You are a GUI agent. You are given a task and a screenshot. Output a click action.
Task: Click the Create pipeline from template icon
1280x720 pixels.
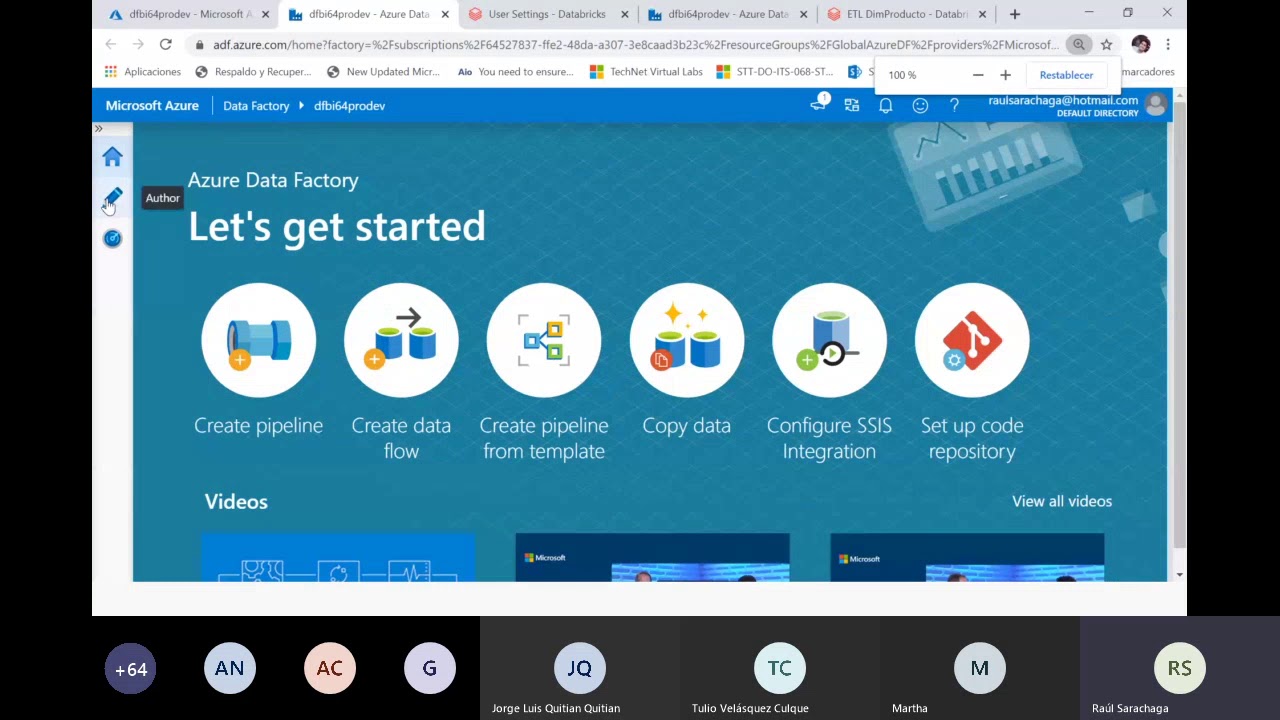544,340
